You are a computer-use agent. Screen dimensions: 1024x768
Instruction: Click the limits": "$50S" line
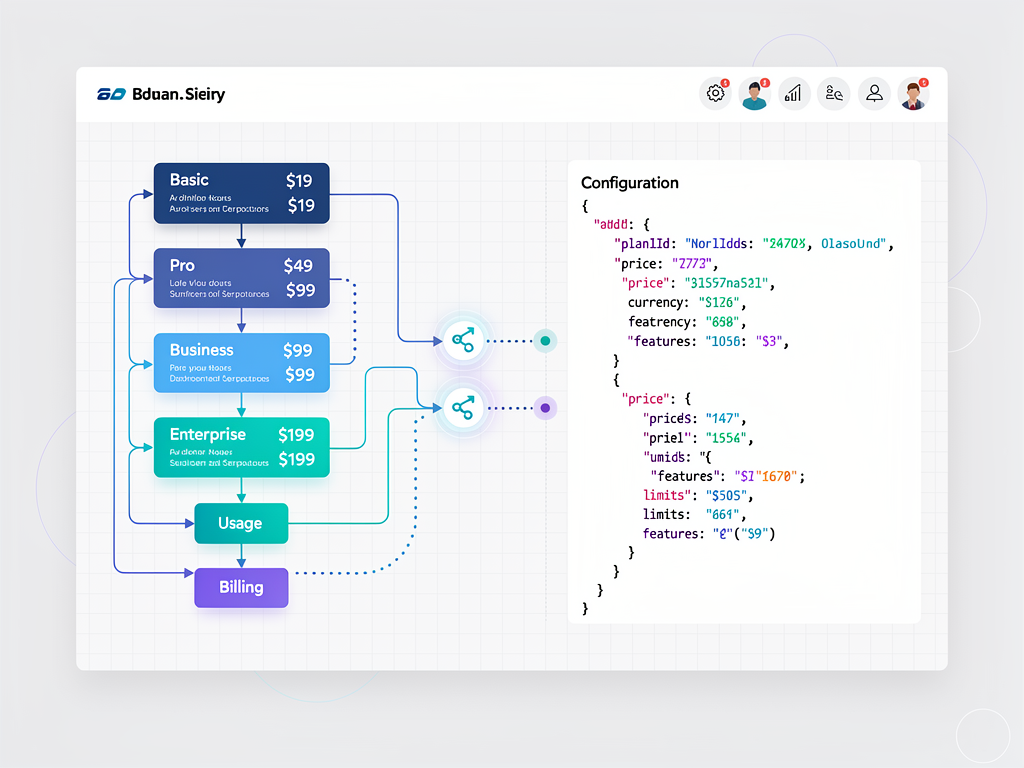pyautogui.click(x=697, y=496)
